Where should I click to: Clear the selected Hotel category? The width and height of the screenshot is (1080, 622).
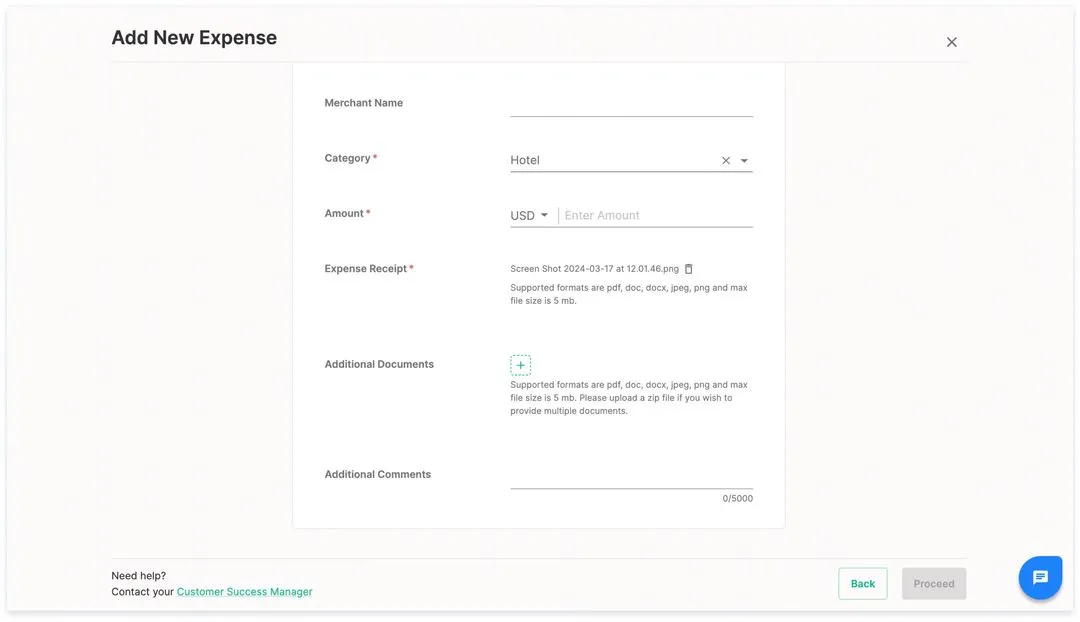[725, 160]
